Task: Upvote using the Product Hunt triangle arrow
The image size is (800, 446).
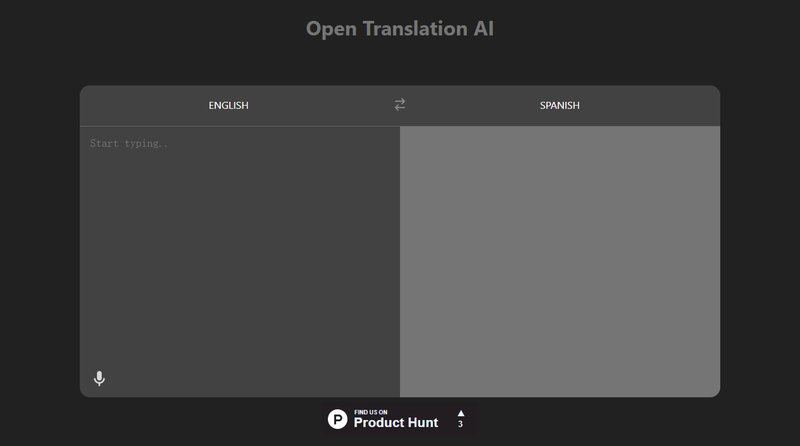Action: [460, 413]
